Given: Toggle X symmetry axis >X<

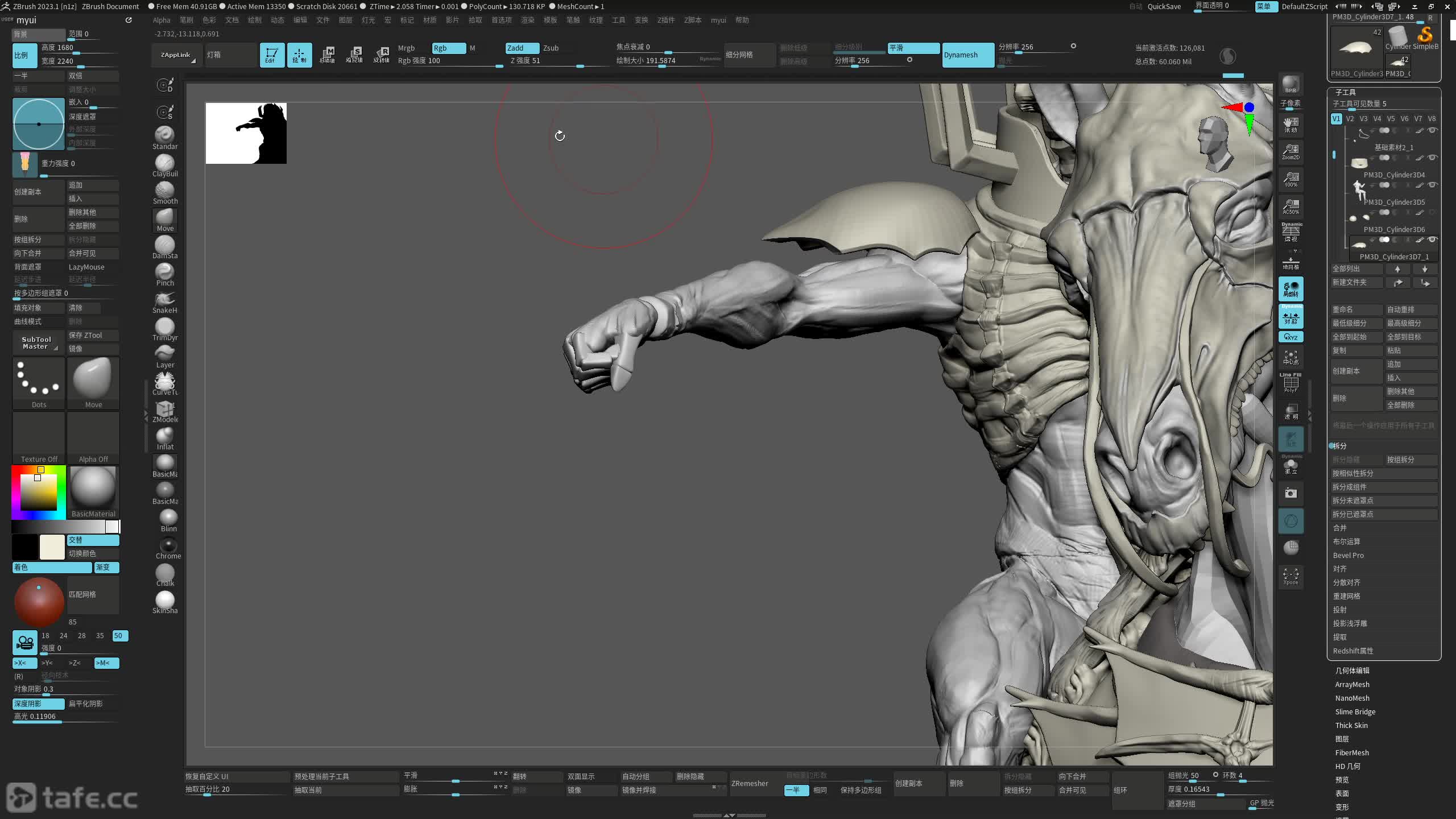Looking at the screenshot, I should click(x=24, y=663).
